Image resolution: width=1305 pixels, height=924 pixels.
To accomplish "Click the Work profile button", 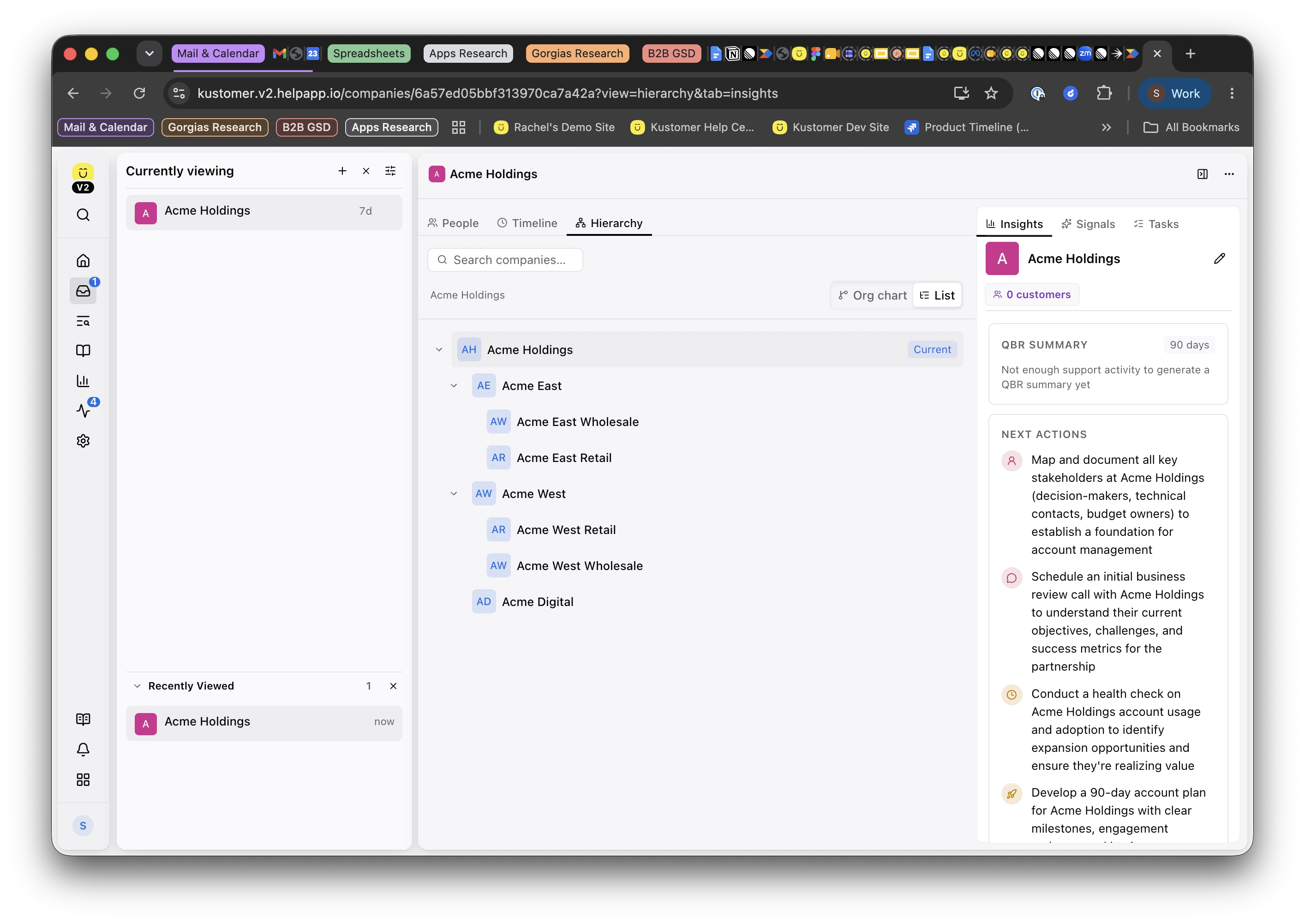I will coord(1175,93).
